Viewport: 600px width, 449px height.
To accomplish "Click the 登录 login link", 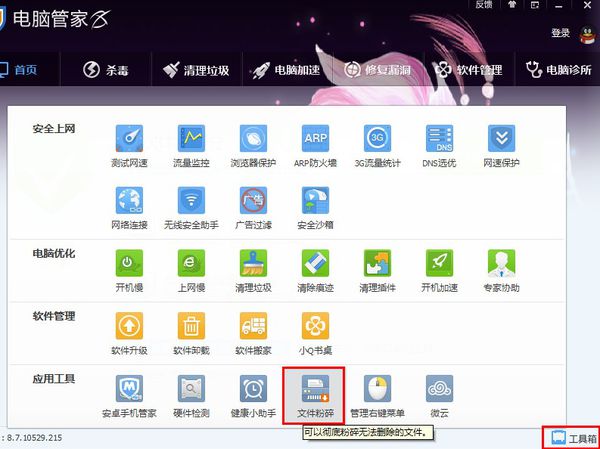I will (561, 33).
